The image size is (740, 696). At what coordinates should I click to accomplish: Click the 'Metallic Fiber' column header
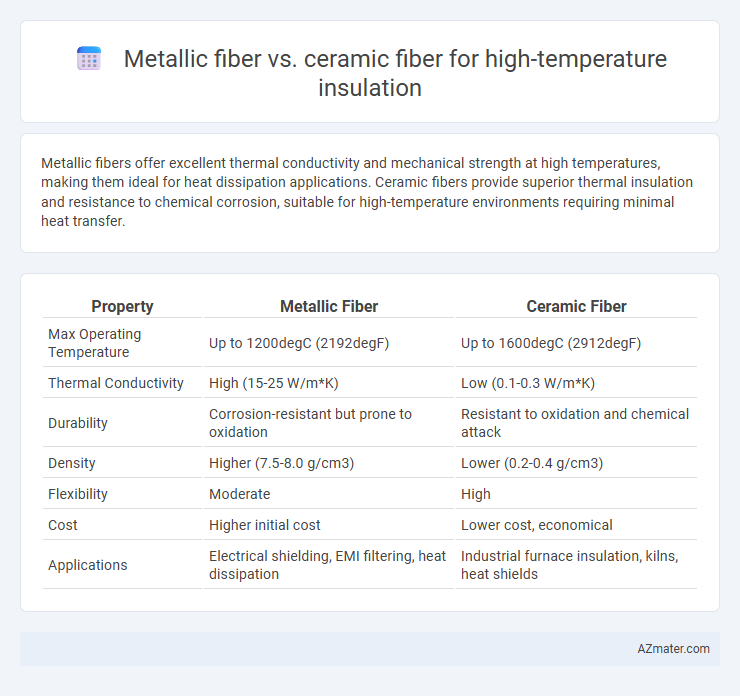pyautogui.click(x=329, y=306)
